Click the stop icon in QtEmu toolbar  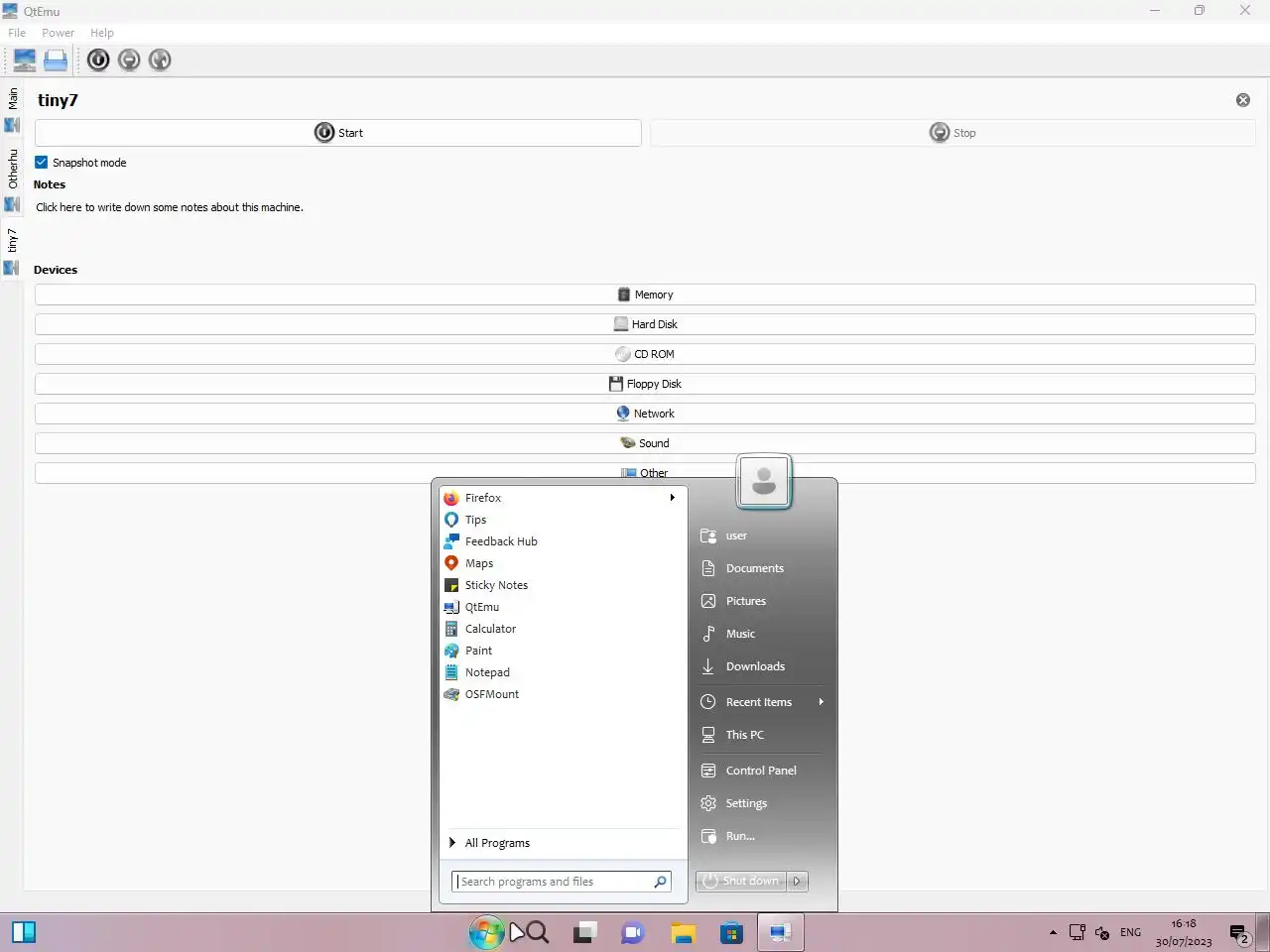coord(129,60)
